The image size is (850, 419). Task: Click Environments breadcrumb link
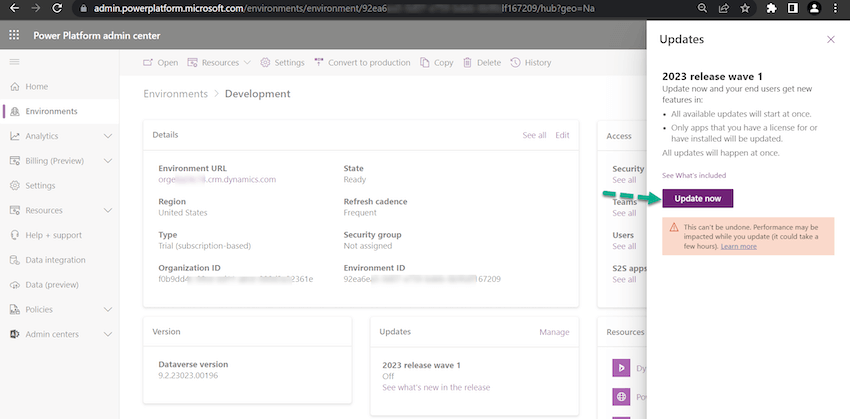(175, 94)
